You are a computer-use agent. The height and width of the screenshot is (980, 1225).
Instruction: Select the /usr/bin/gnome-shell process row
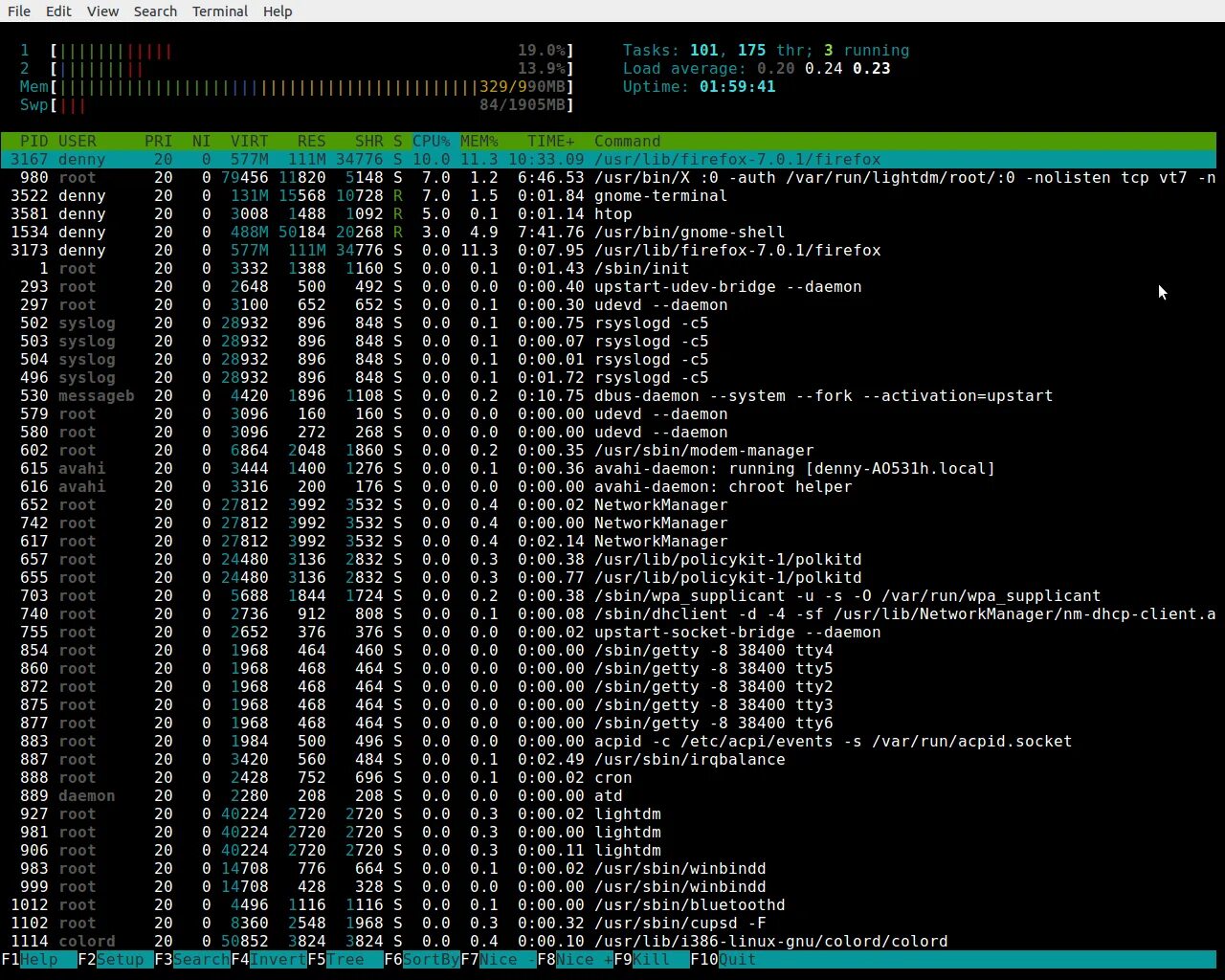tap(609, 232)
